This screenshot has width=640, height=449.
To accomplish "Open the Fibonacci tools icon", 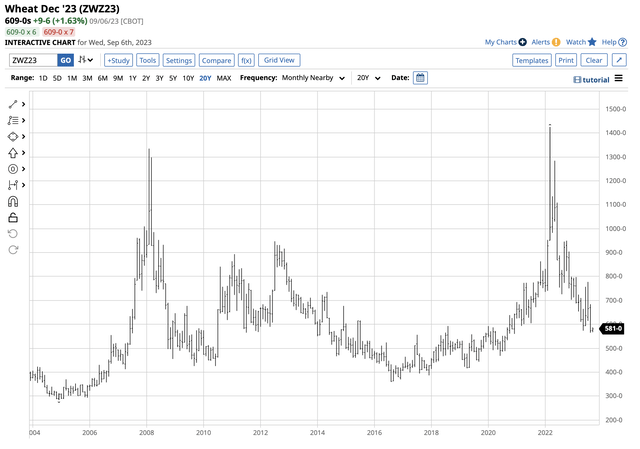I will pyautogui.click(x=13, y=120).
